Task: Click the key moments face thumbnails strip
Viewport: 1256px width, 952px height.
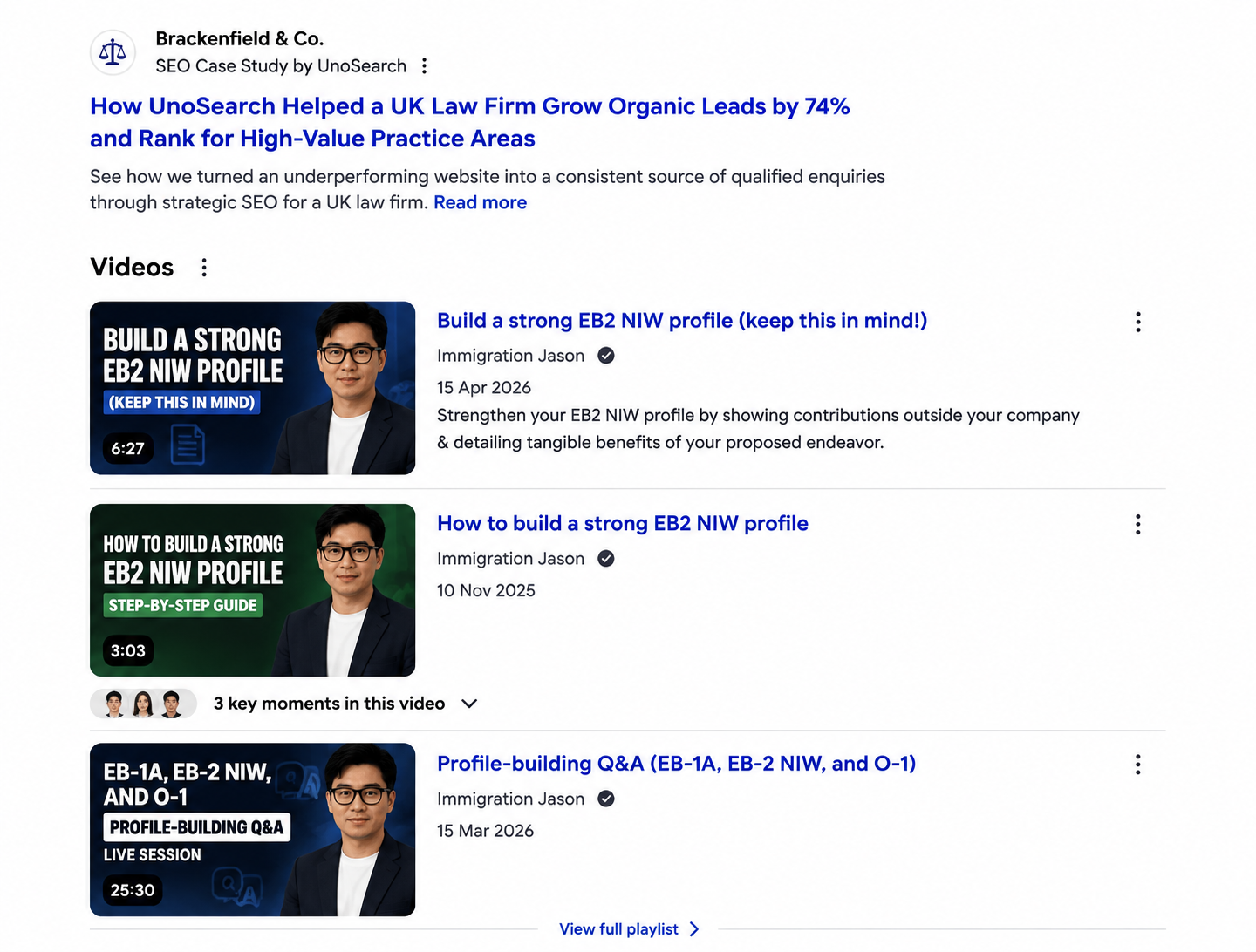Action: pyautogui.click(x=144, y=704)
